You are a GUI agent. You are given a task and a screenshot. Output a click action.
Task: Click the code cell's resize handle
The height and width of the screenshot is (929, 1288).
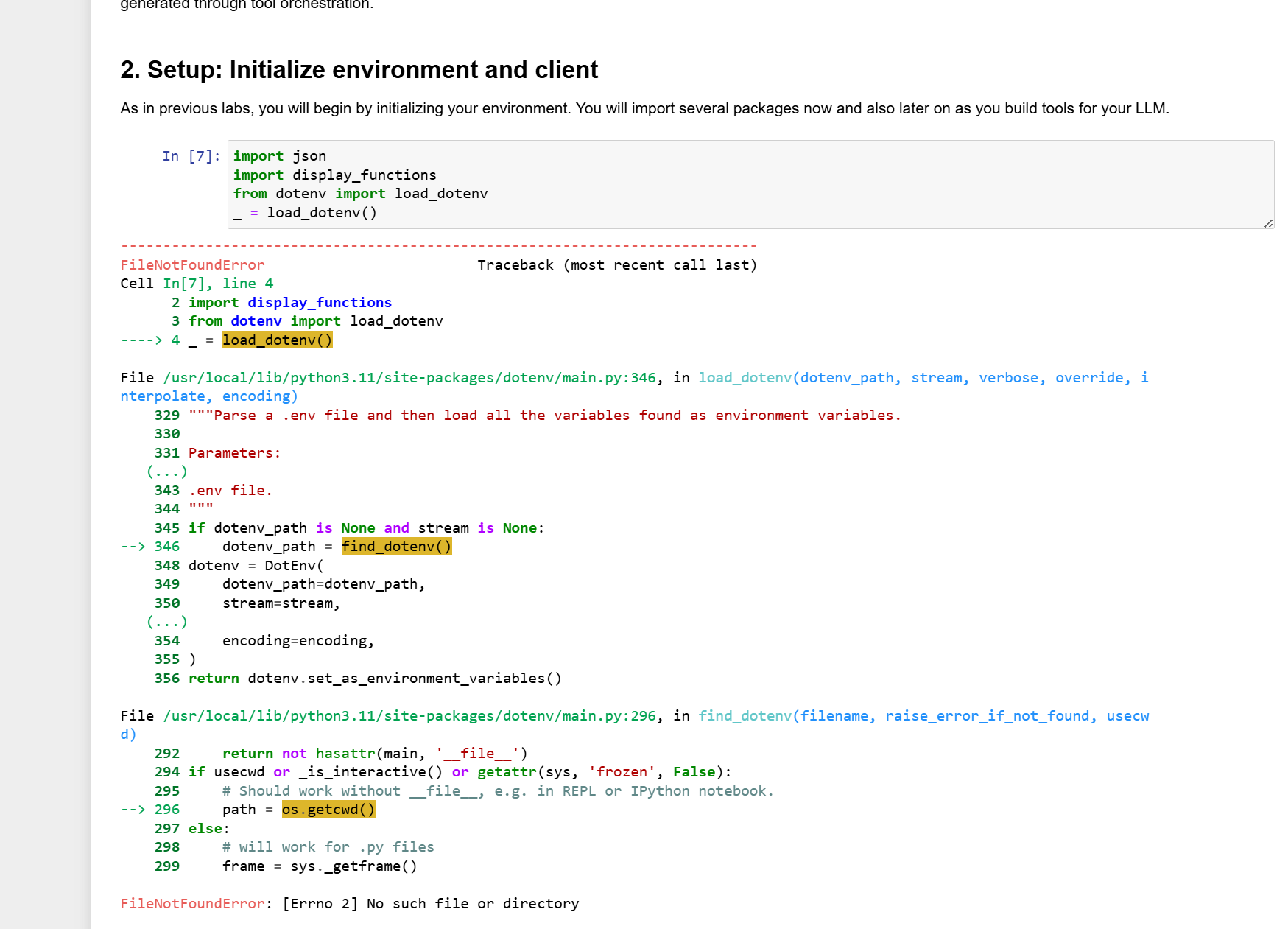1268,223
